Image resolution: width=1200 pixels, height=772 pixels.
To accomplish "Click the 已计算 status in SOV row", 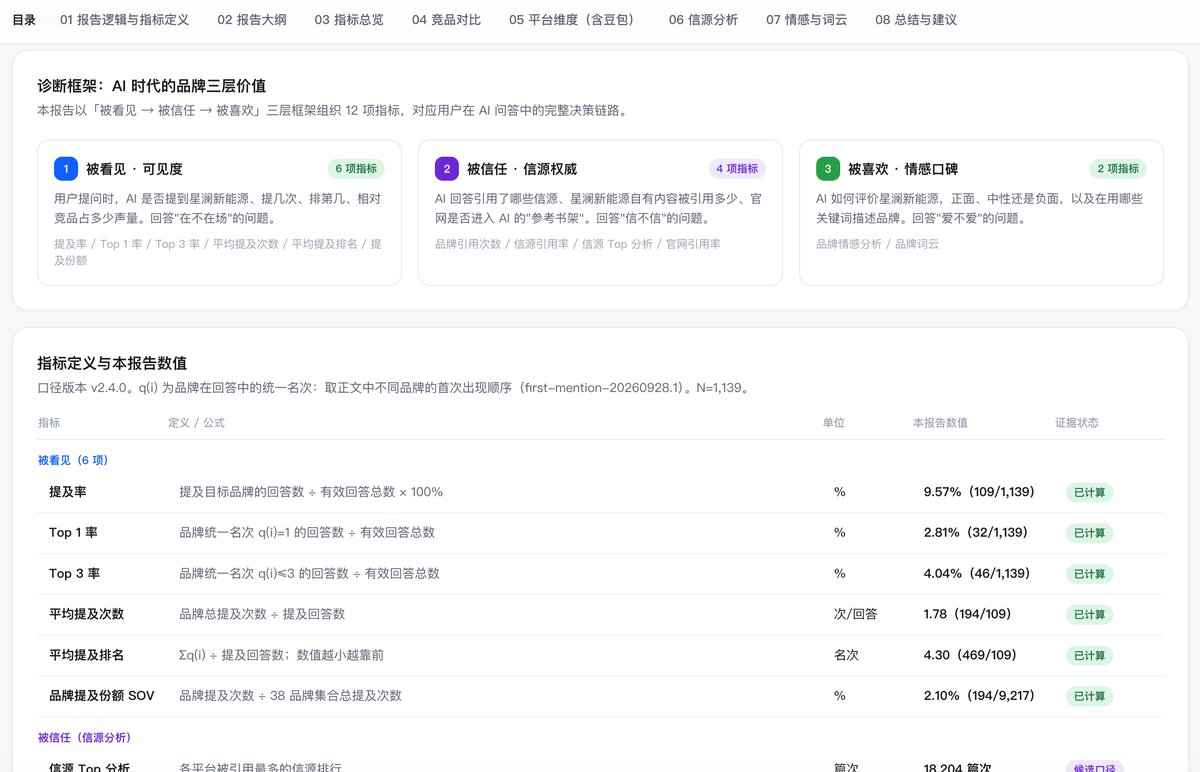I will tap(1089, 696).
